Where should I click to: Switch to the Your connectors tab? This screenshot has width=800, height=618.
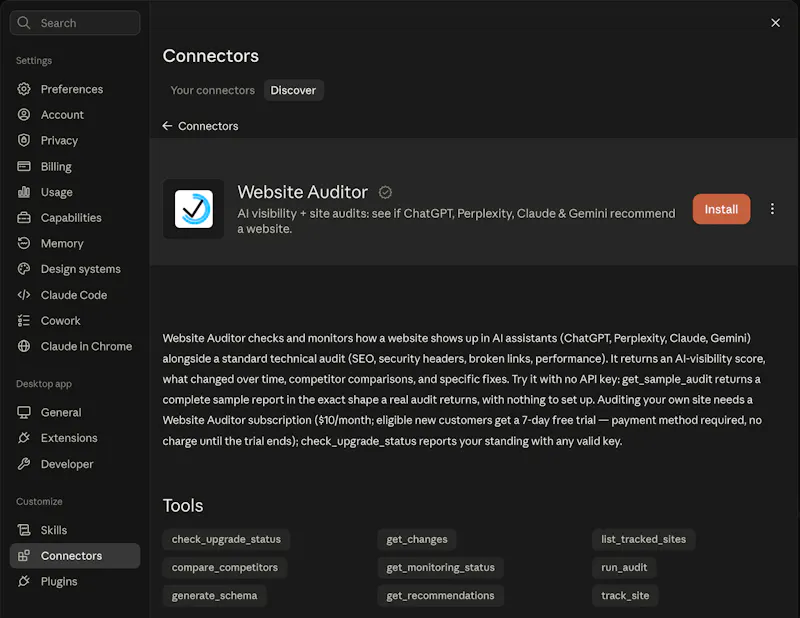coord(212,90)
